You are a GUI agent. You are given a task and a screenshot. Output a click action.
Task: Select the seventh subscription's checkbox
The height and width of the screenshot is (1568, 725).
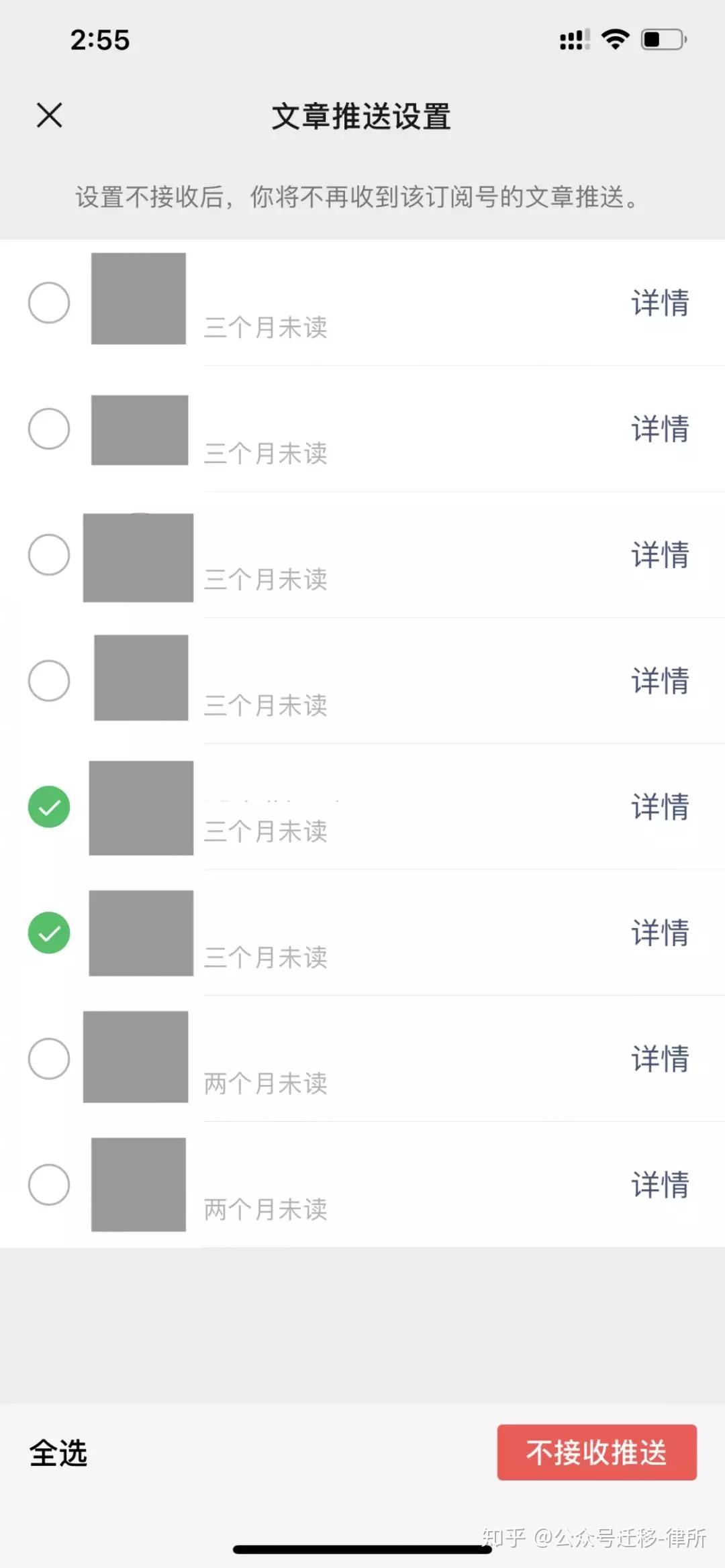49,1059
